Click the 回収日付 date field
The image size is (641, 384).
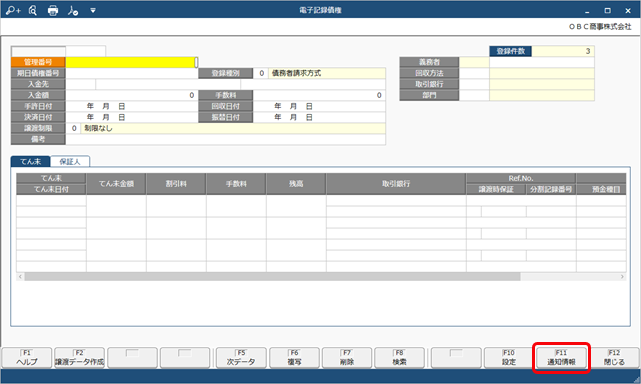click(319, 106)
